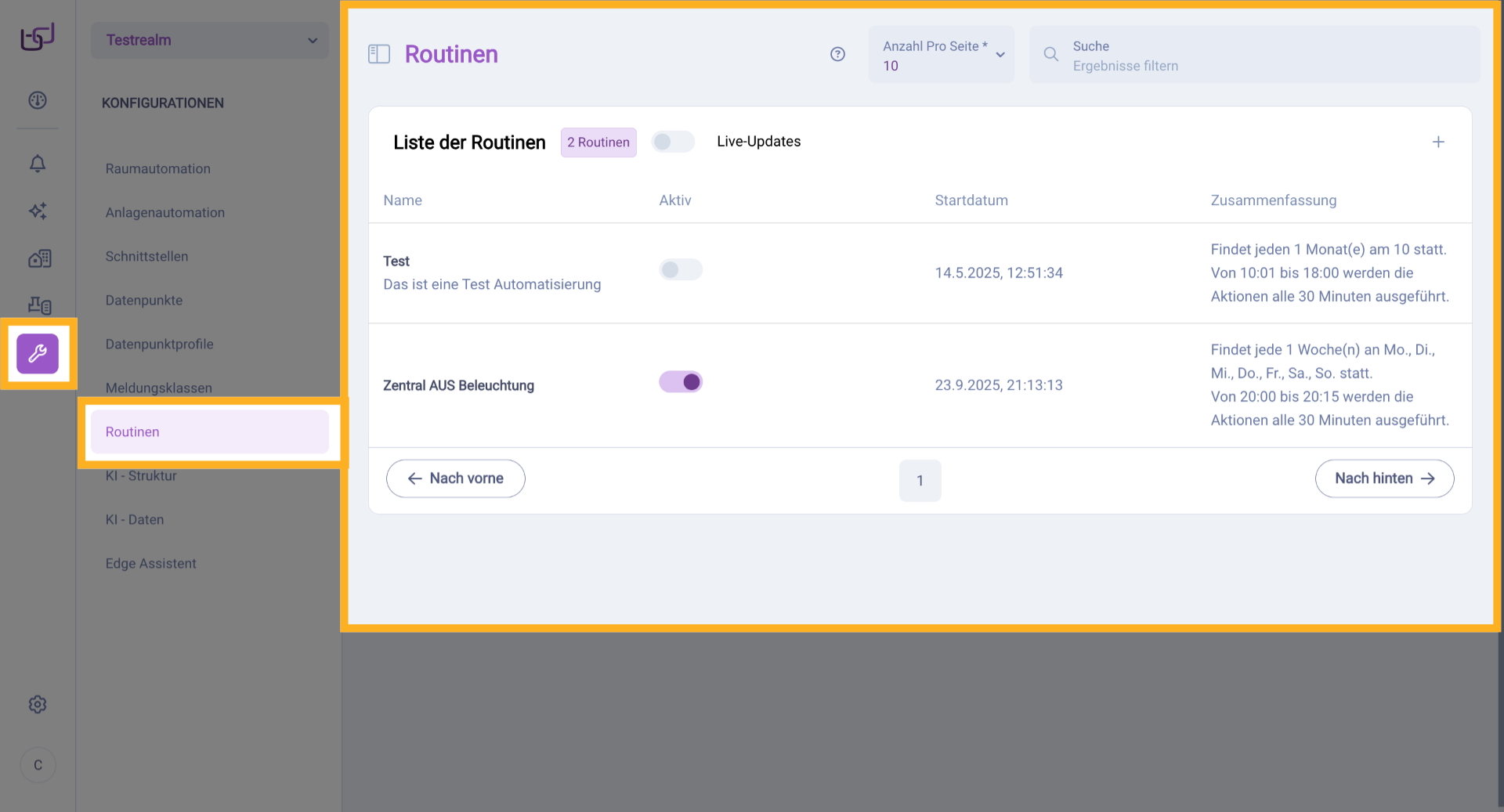Open settings gear icon in sidebar
The height and width of the screenshot is (812, 1504).
tap(38, 705)
